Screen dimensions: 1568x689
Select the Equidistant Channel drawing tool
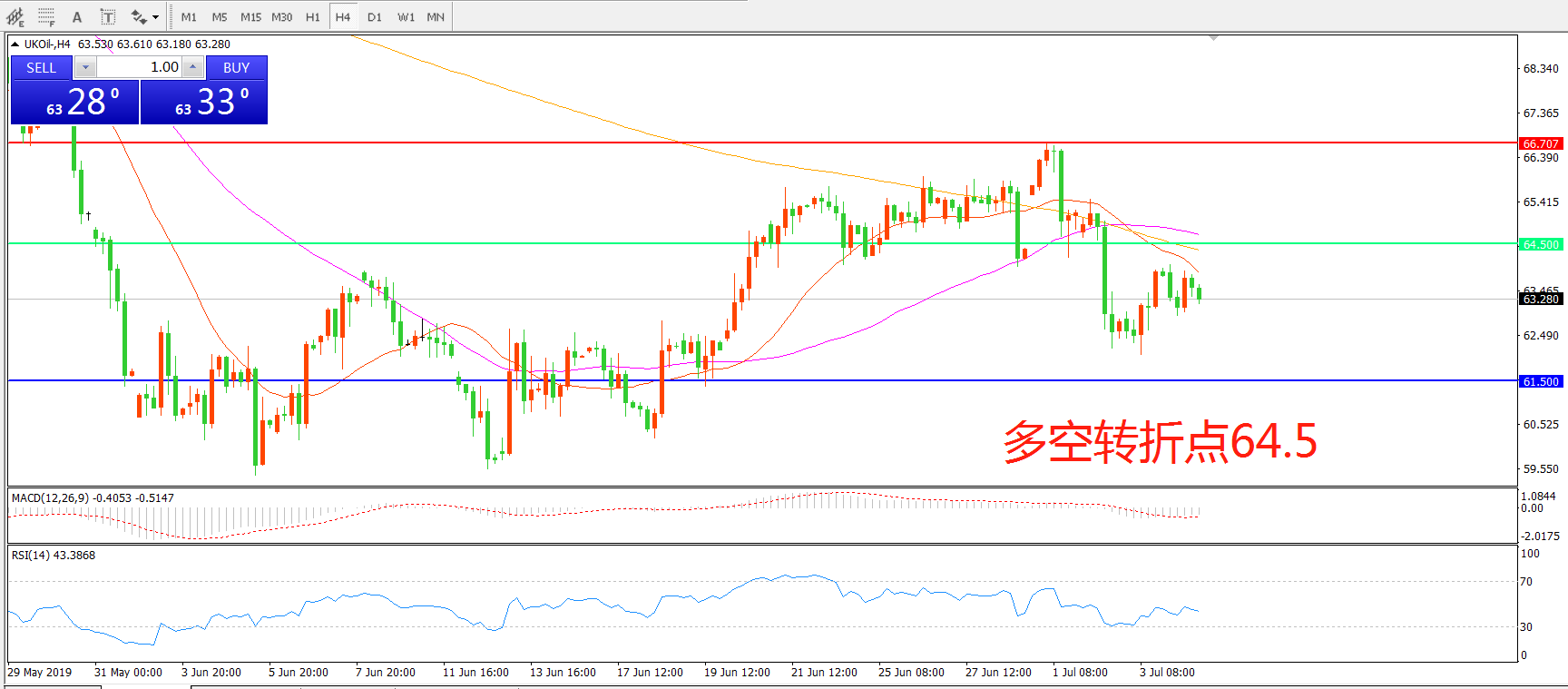click(15, 16)
